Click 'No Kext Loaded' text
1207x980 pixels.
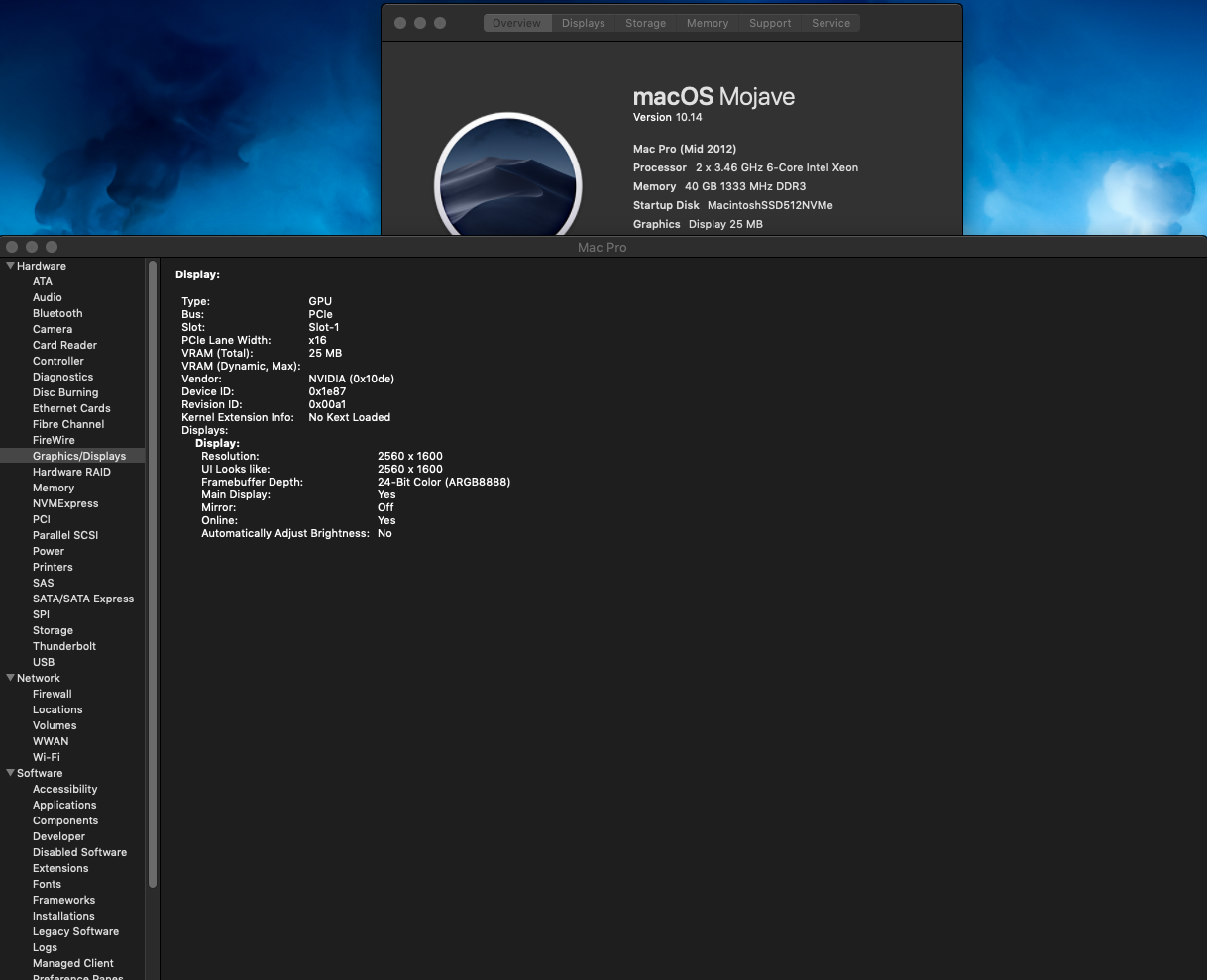point(350,417)
